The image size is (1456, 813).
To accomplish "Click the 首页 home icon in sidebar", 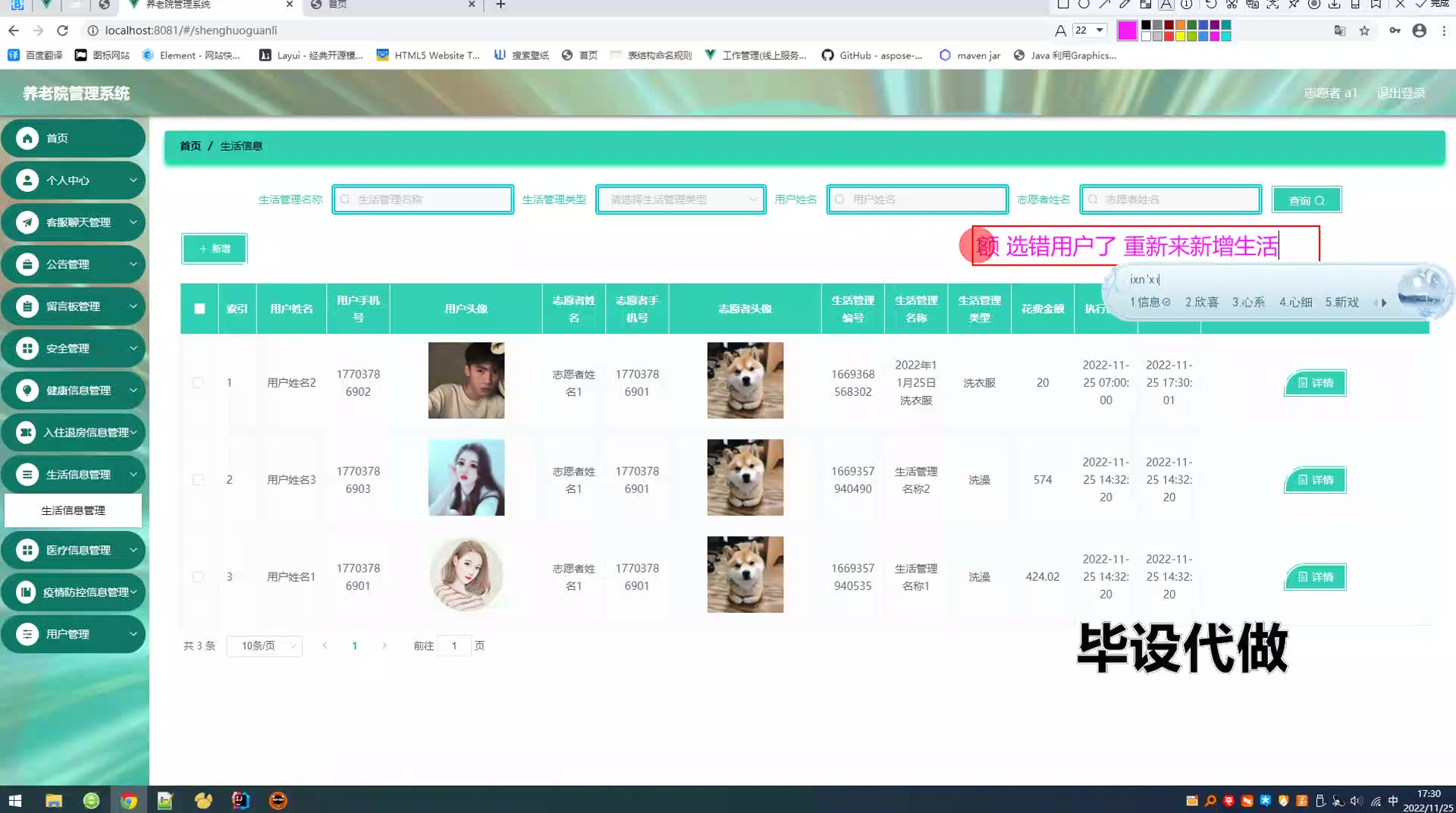I will click(x=27, y=138).
